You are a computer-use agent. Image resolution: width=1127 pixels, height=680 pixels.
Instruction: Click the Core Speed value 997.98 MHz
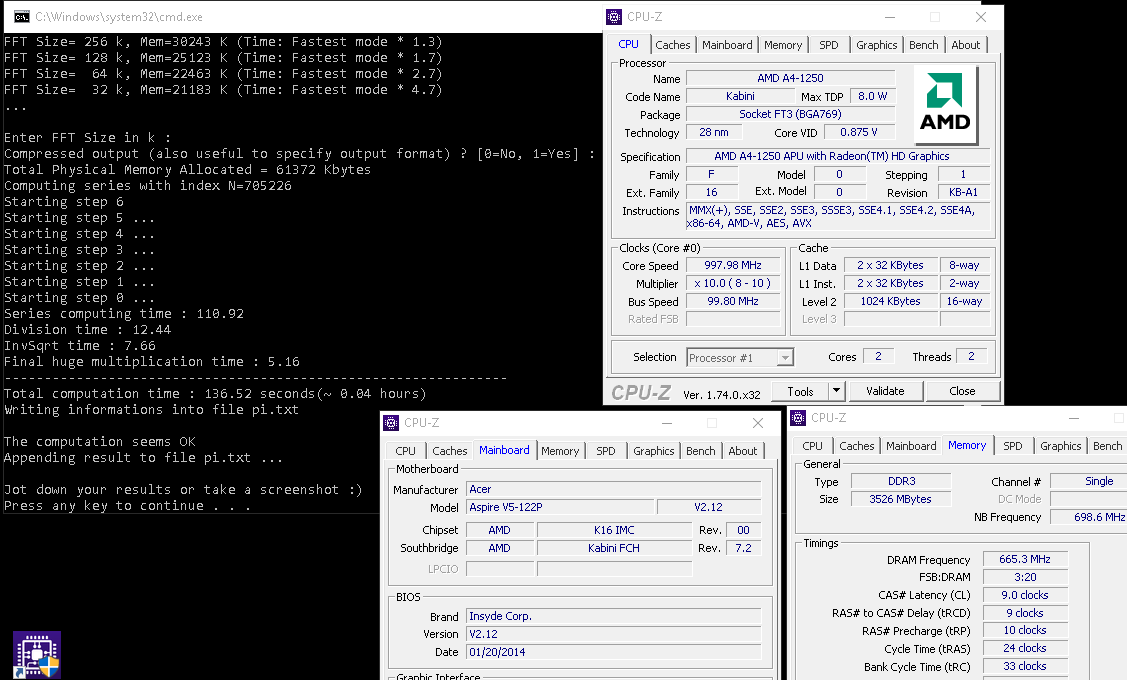(733, 265)
